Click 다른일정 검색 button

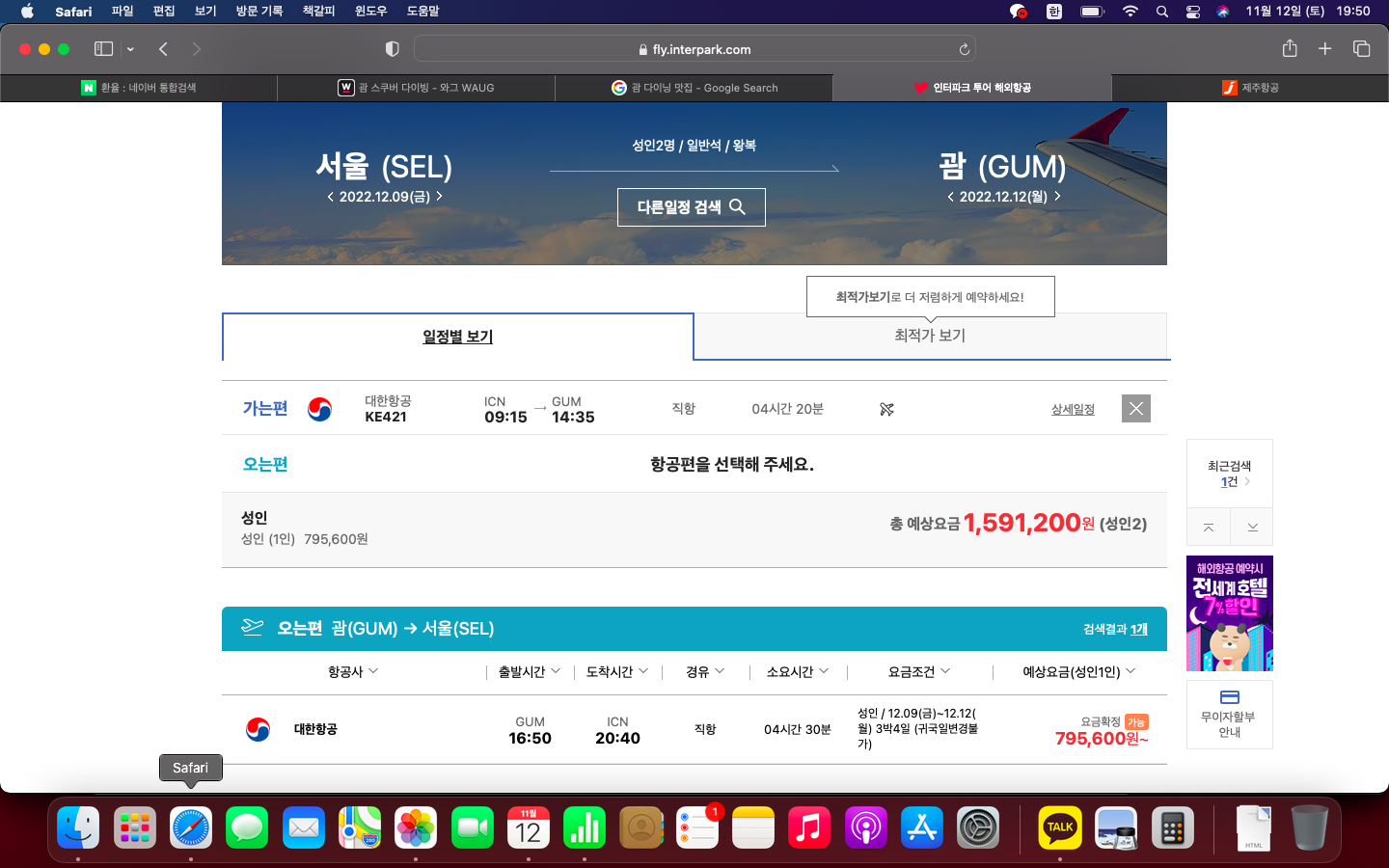point(692,207)
